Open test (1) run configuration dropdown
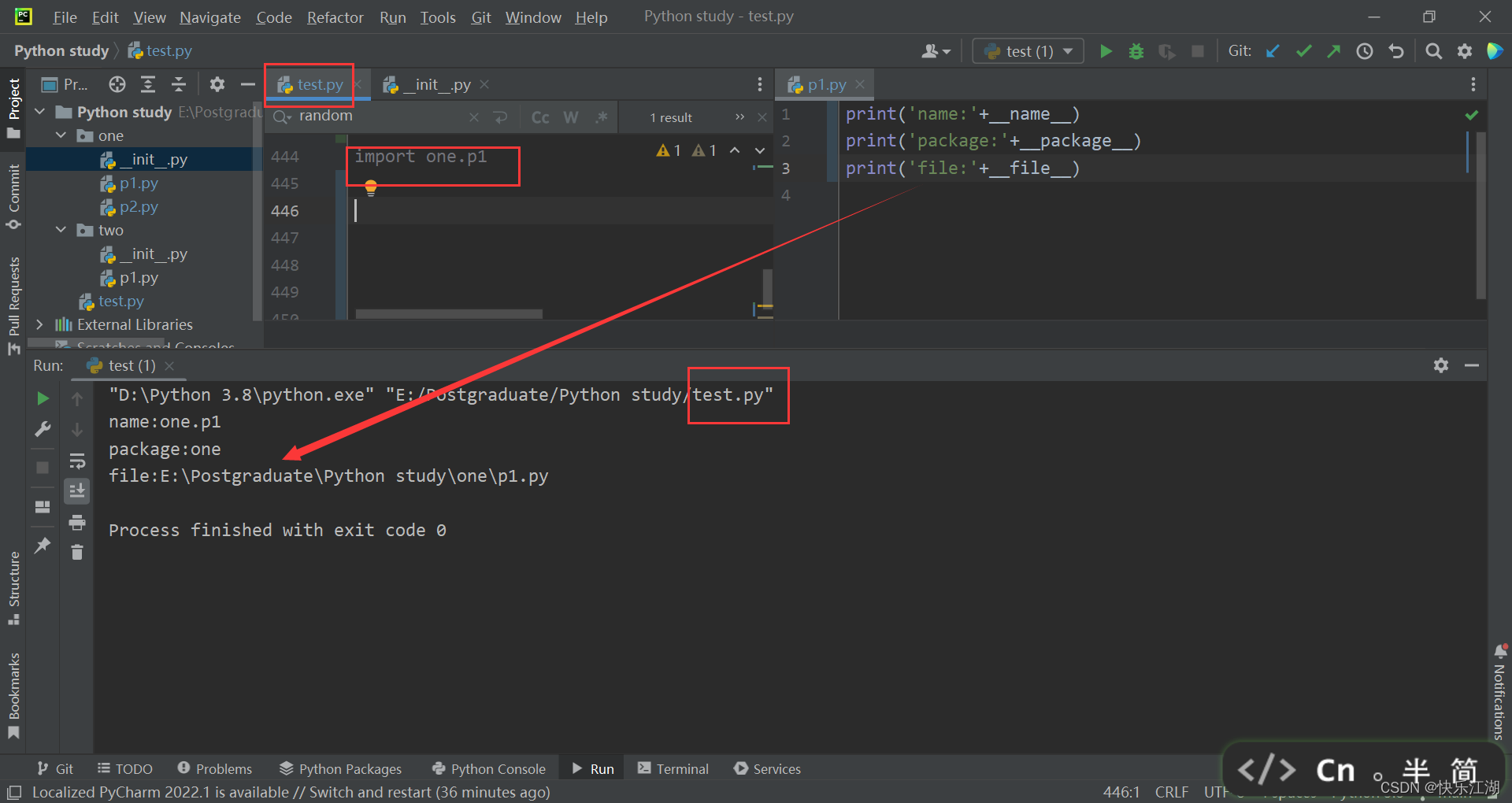 [x=1028, y=51]
